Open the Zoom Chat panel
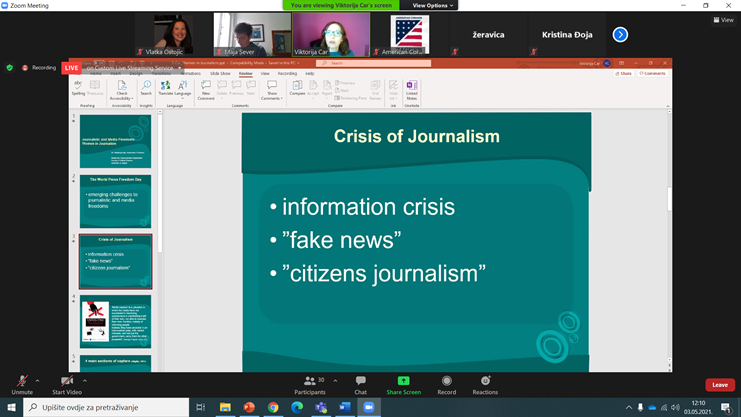 pos(361,384)
